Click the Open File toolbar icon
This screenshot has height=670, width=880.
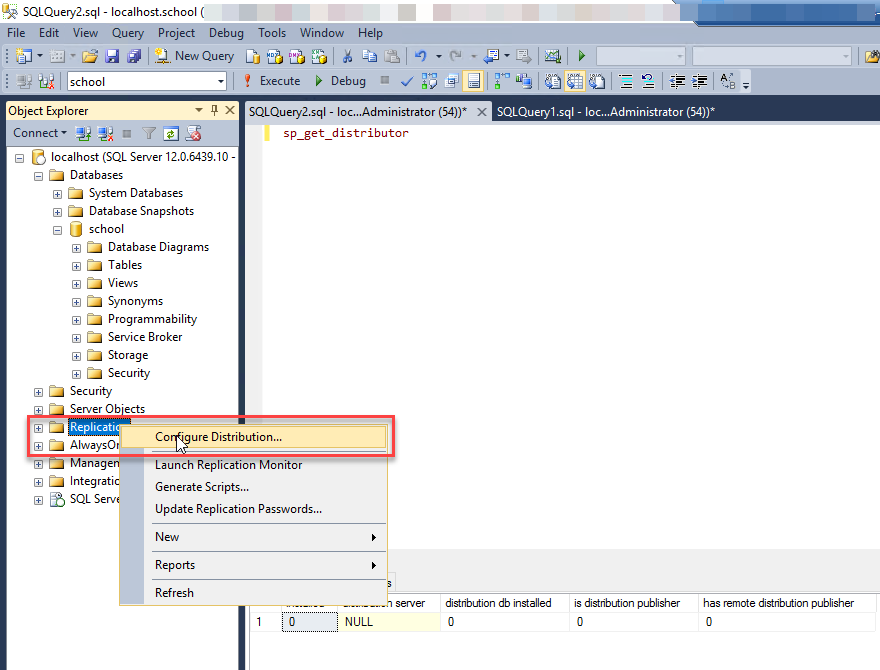[x=90, y=56]
